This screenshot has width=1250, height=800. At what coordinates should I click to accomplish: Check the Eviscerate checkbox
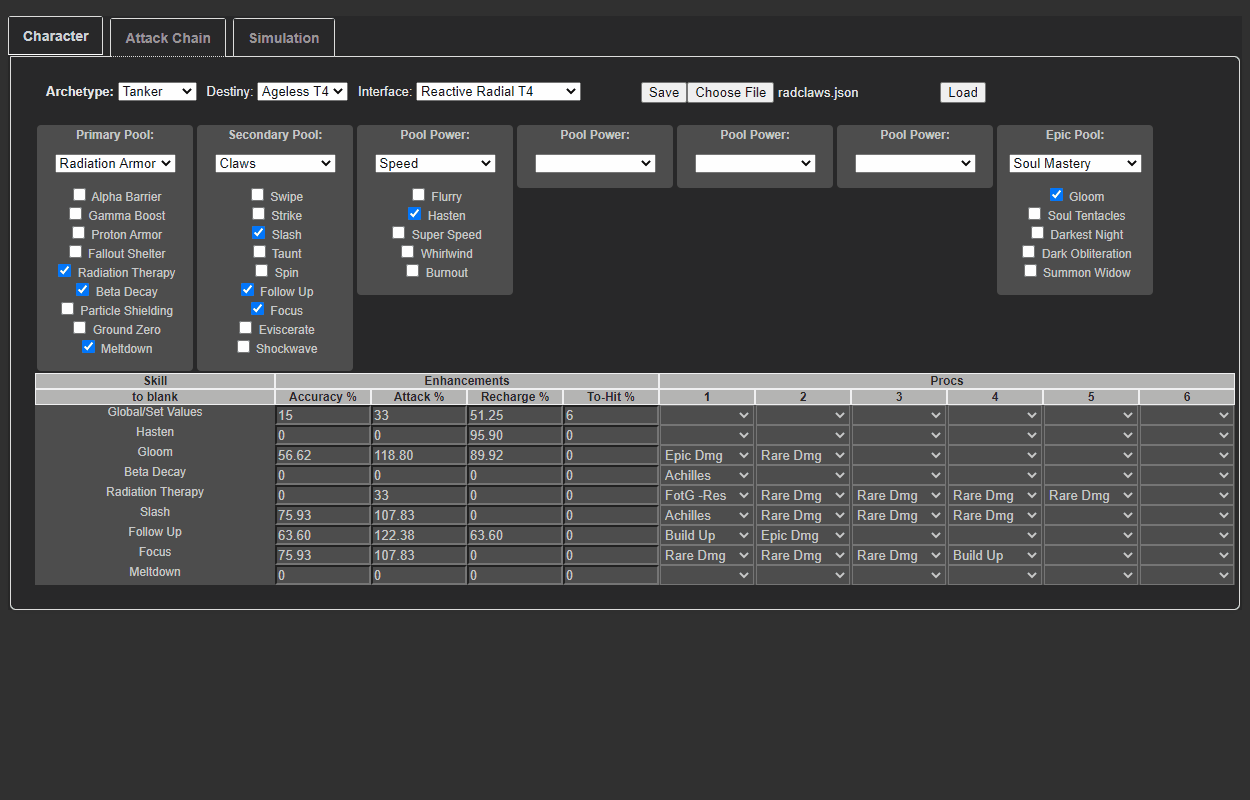click(246, 328)
